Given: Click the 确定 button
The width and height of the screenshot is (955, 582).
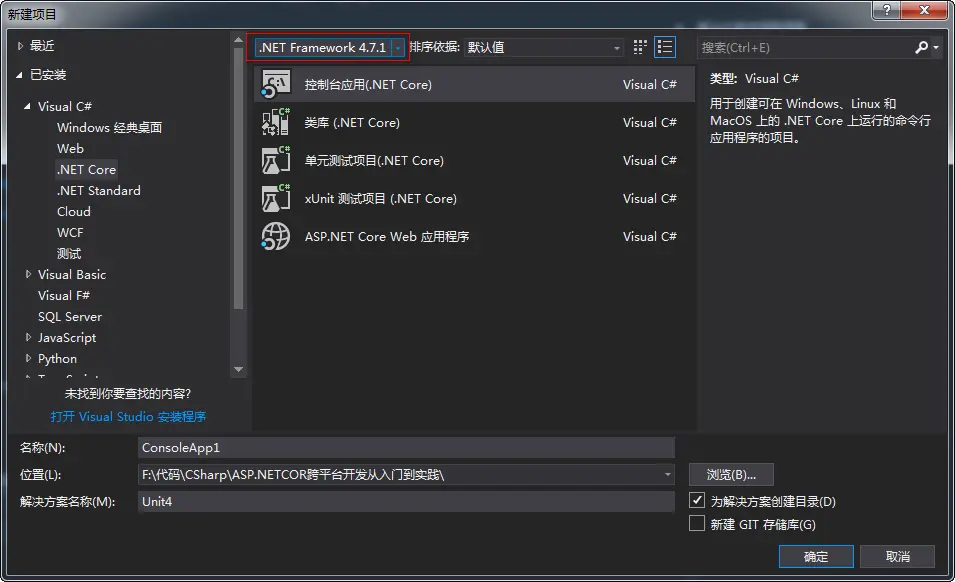Looking at the screenshot, I should pos(816,556).
